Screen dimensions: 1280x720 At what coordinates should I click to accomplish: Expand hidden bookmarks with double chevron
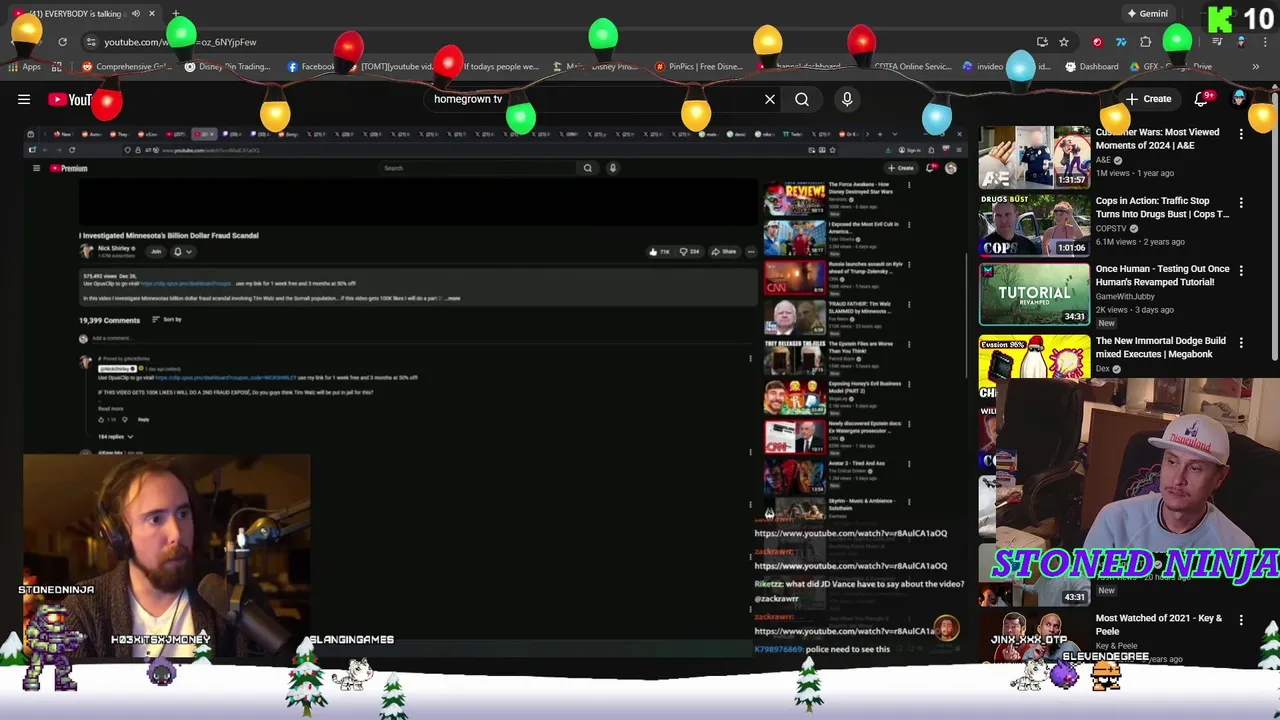1256,67
